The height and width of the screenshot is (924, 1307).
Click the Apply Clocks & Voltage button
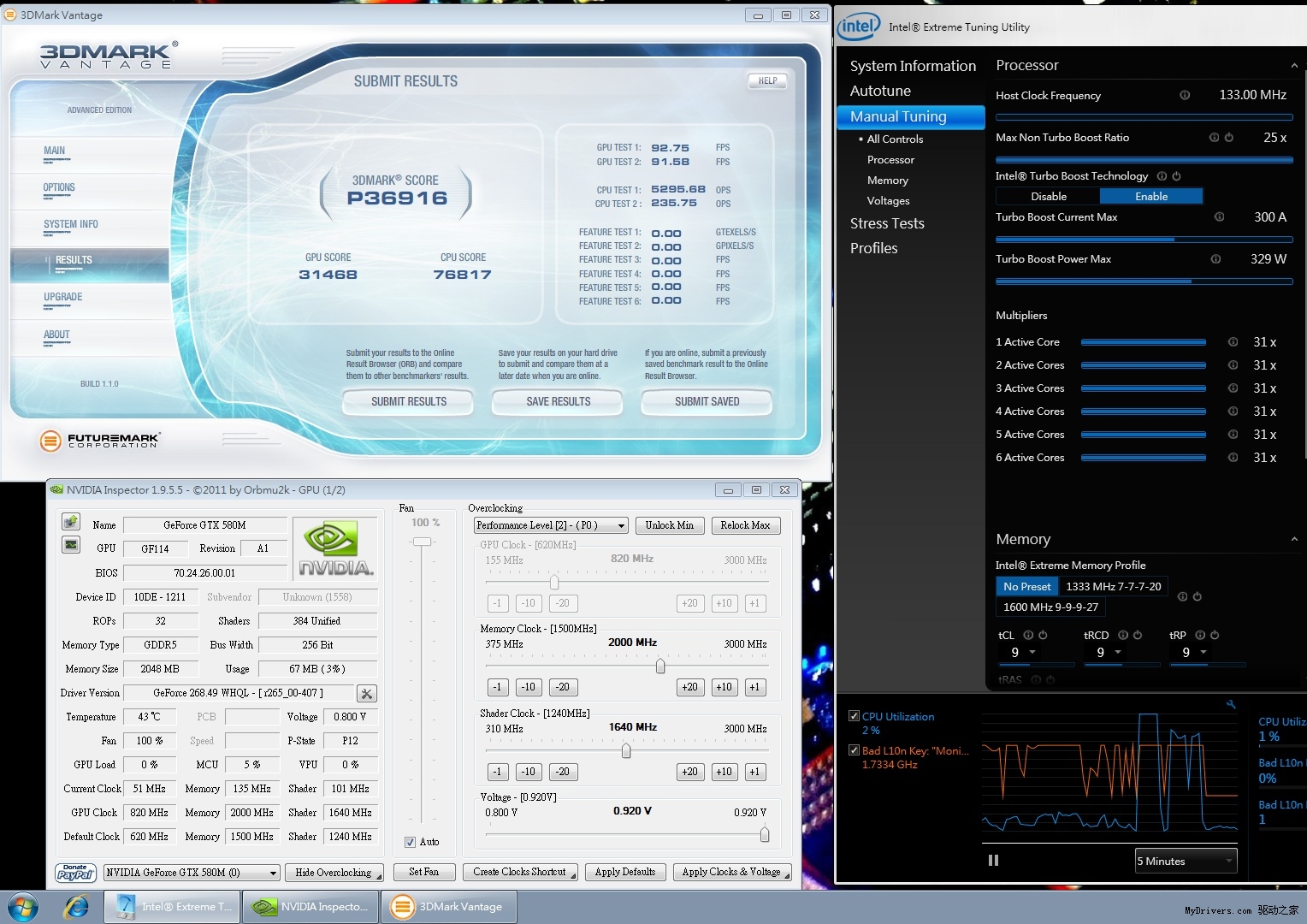pos(731,872)
